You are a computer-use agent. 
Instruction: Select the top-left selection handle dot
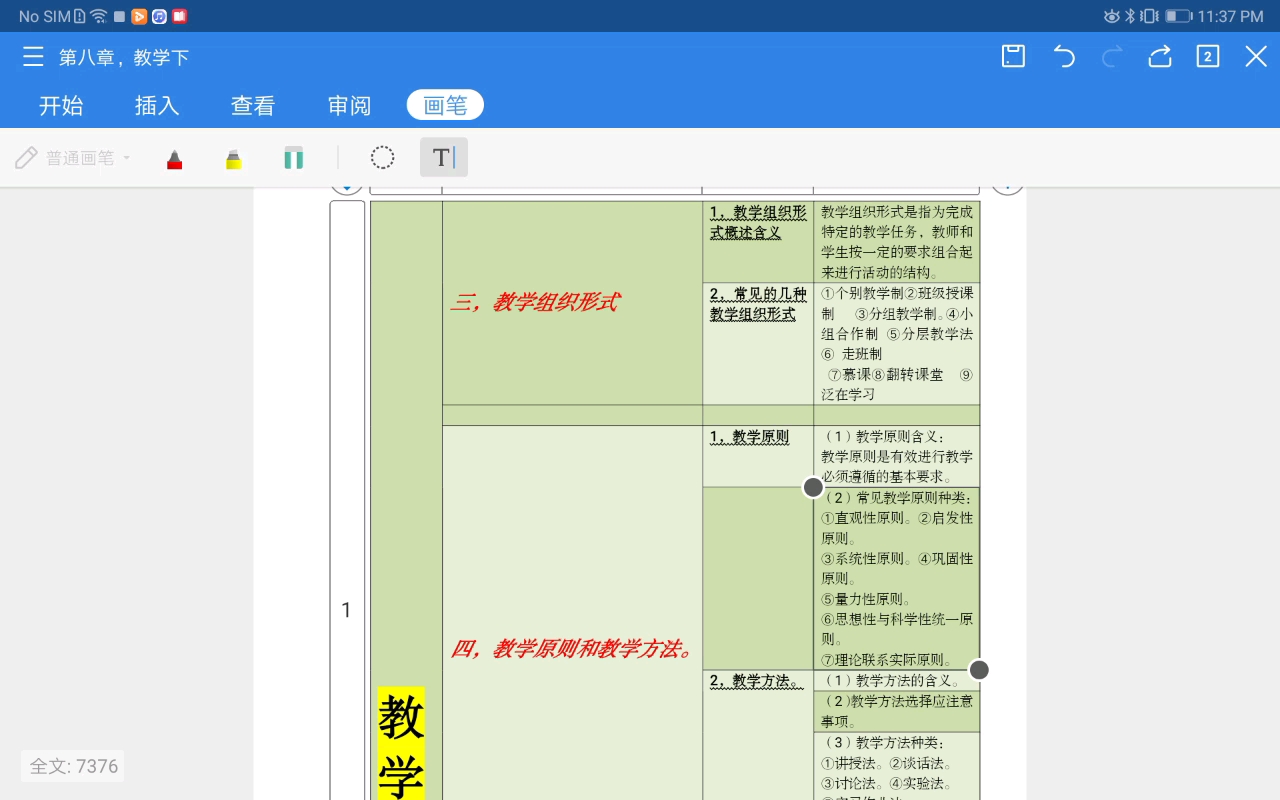(x=813, y=487)
